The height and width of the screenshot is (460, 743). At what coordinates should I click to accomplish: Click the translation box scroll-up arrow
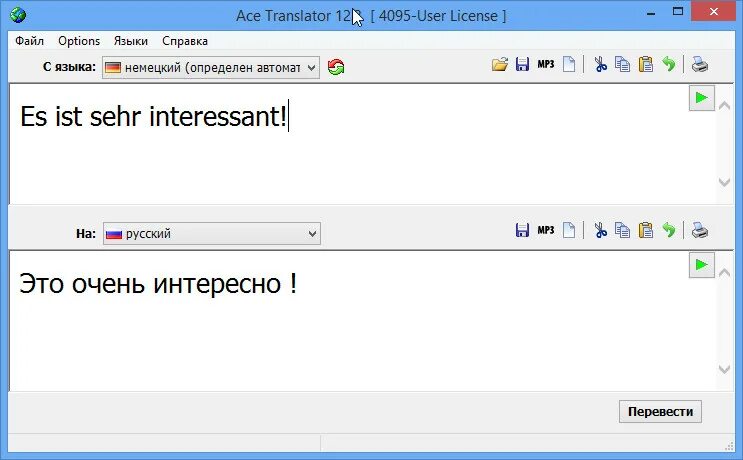[x=724, y=272]
